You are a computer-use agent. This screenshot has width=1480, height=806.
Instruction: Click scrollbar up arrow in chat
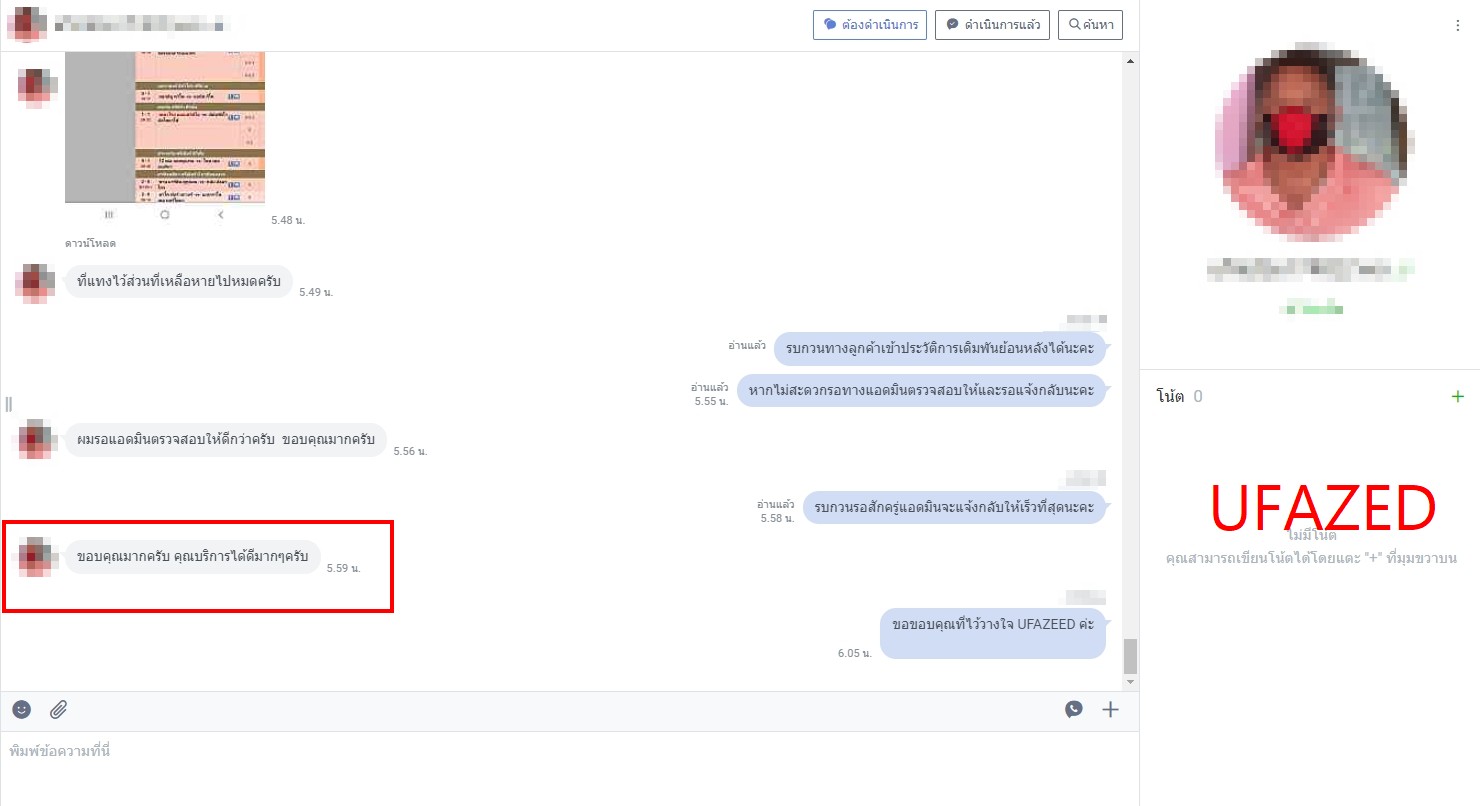(x=1130, y=61)
